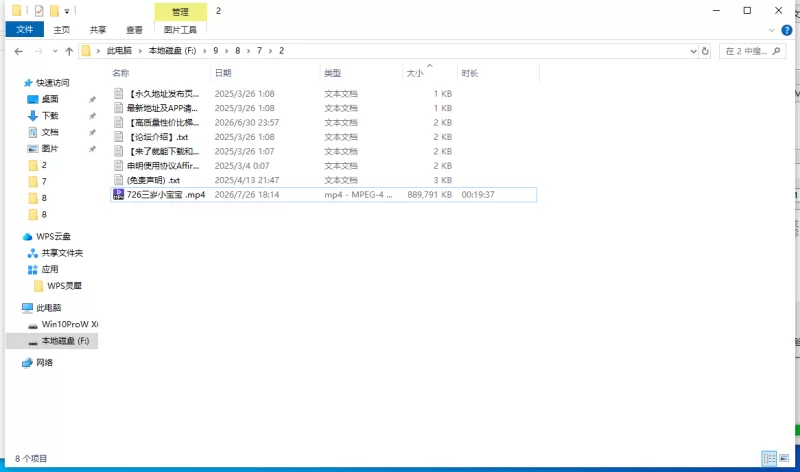Open the 图片工具 ribbon tab
The height and width of the screenshot is (472, 800).
180,30
